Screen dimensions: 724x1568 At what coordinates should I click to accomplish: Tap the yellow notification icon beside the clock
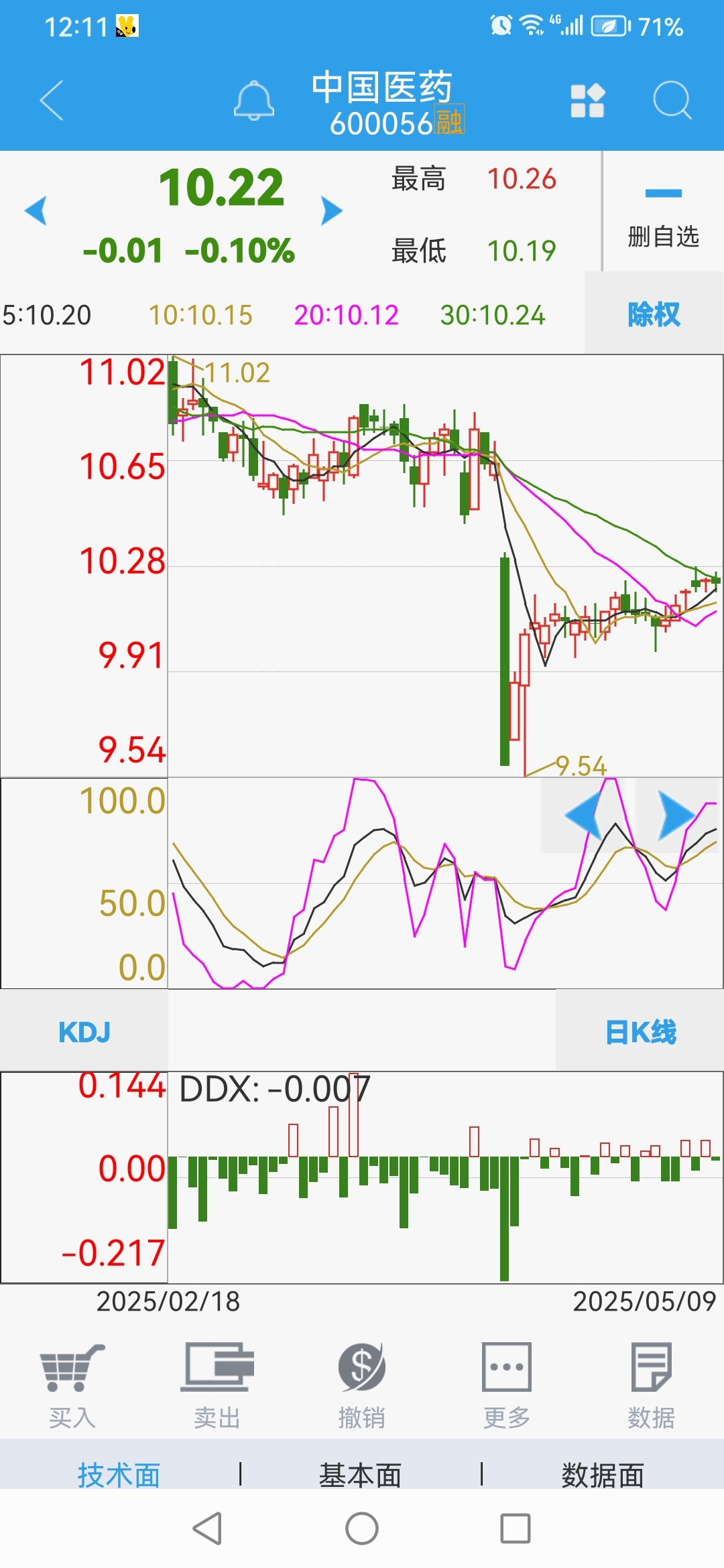tap(127, 26)
